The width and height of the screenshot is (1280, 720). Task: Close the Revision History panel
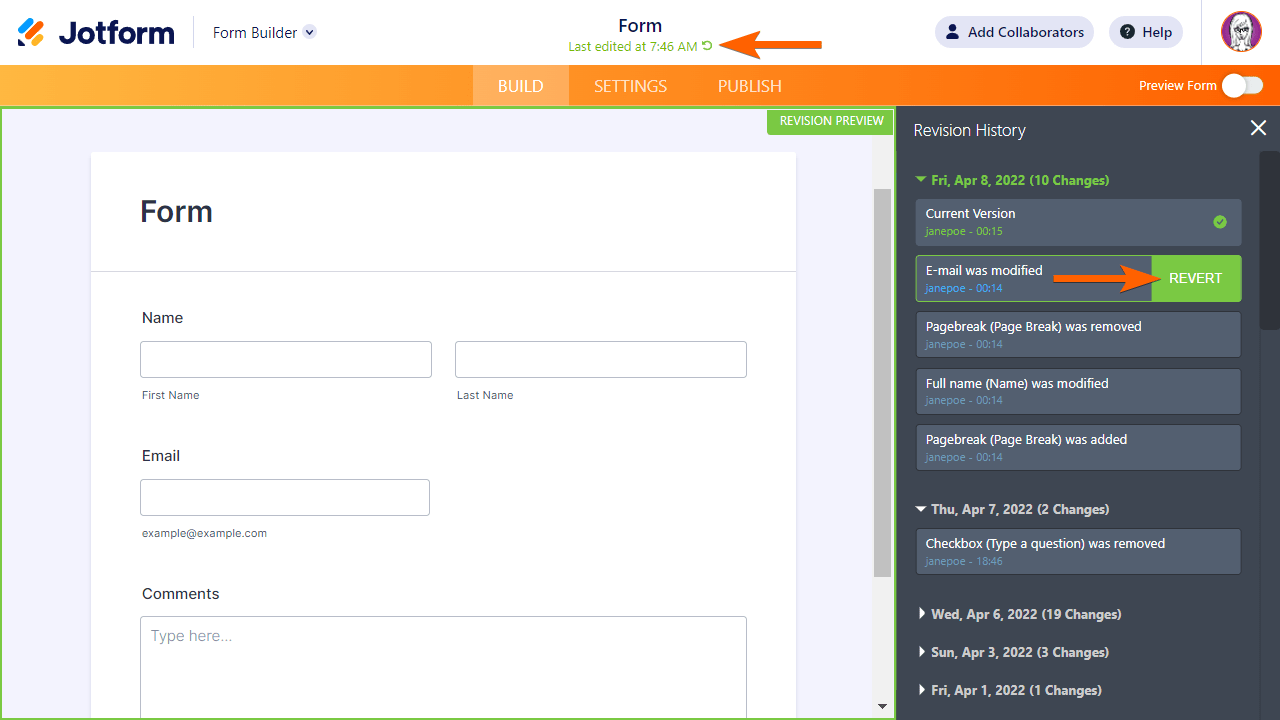(x=1258, y=128)
